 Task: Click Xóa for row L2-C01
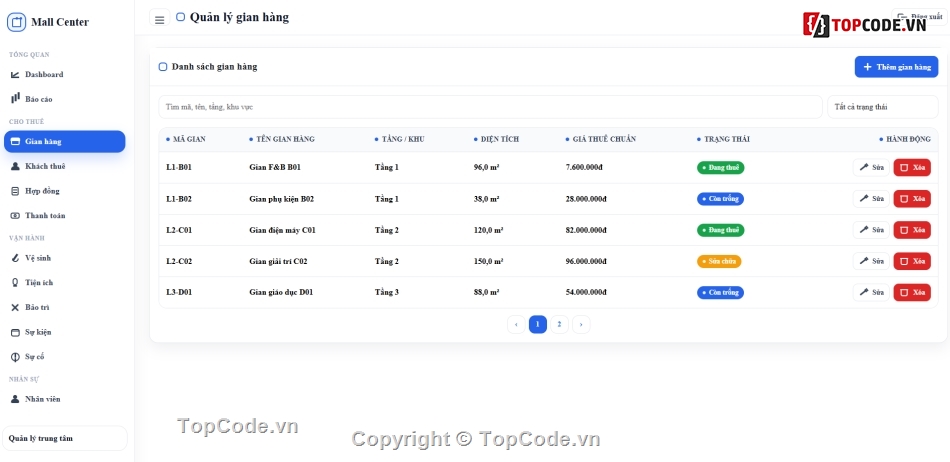[912, 230]
